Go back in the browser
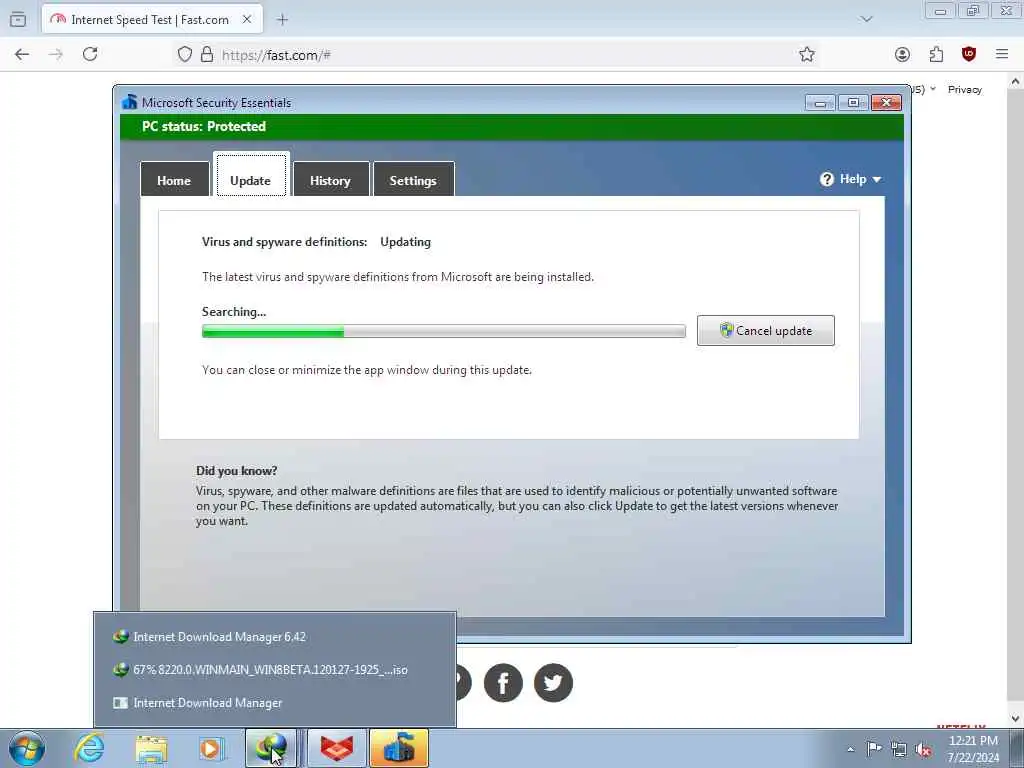The height and width of the screenshot is (768, 1024). coord(22,54)
